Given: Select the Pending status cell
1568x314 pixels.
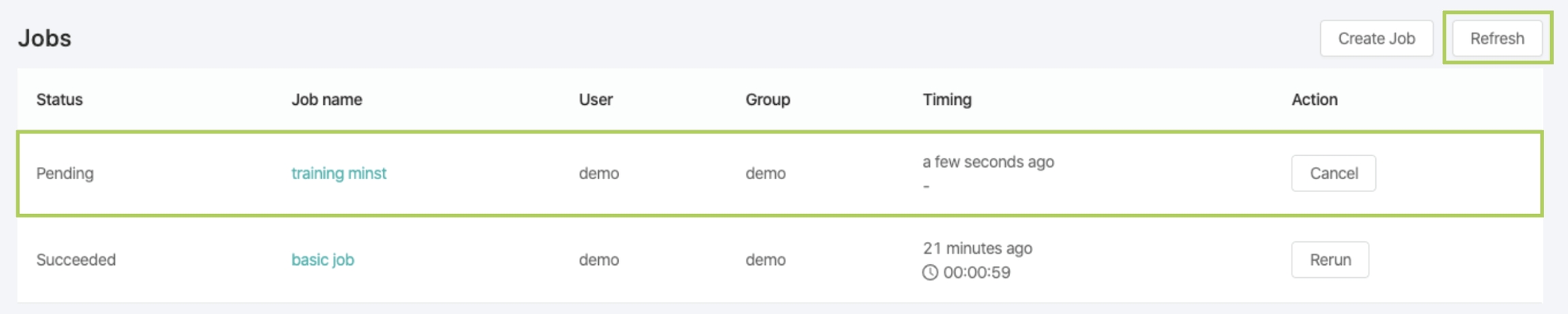Looking at the screenshot, I should pyautogui.click(x=65, y=173).
